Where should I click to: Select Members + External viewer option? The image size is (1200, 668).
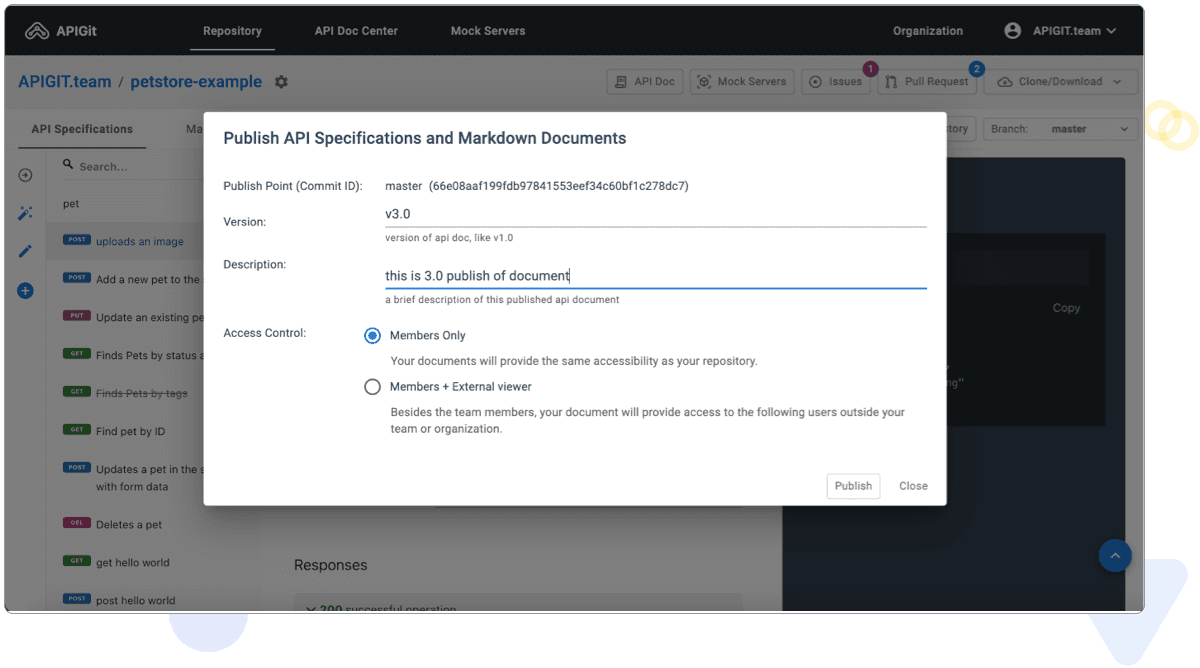pos(373,387)
